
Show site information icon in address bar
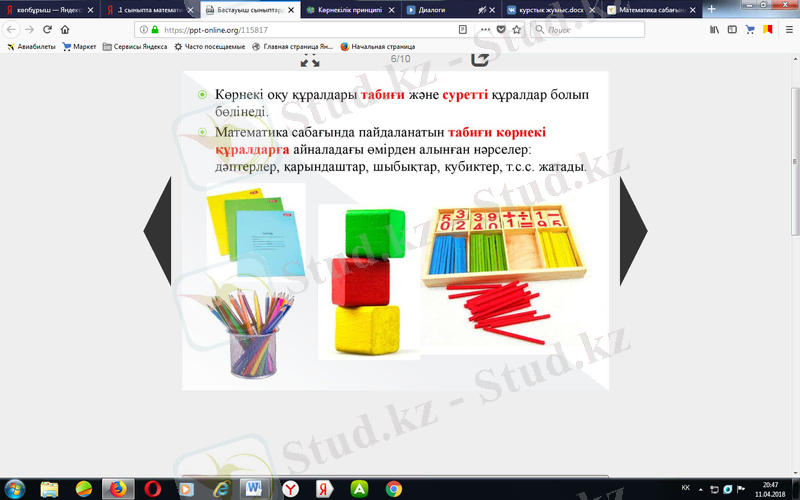tap(144, 30)
